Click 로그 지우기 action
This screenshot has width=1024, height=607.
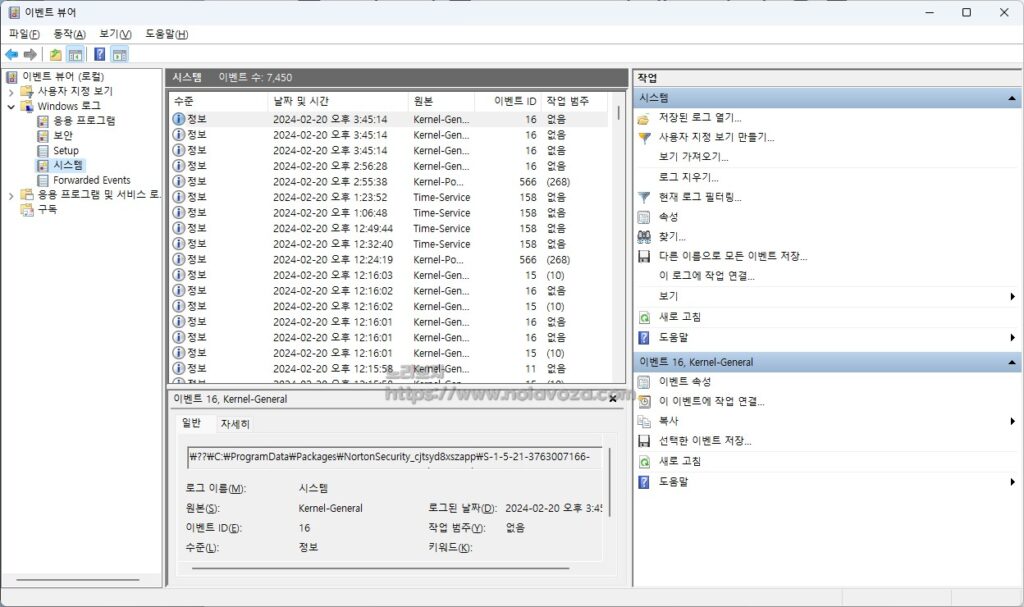pyautogui.click(x=688, y=177)
